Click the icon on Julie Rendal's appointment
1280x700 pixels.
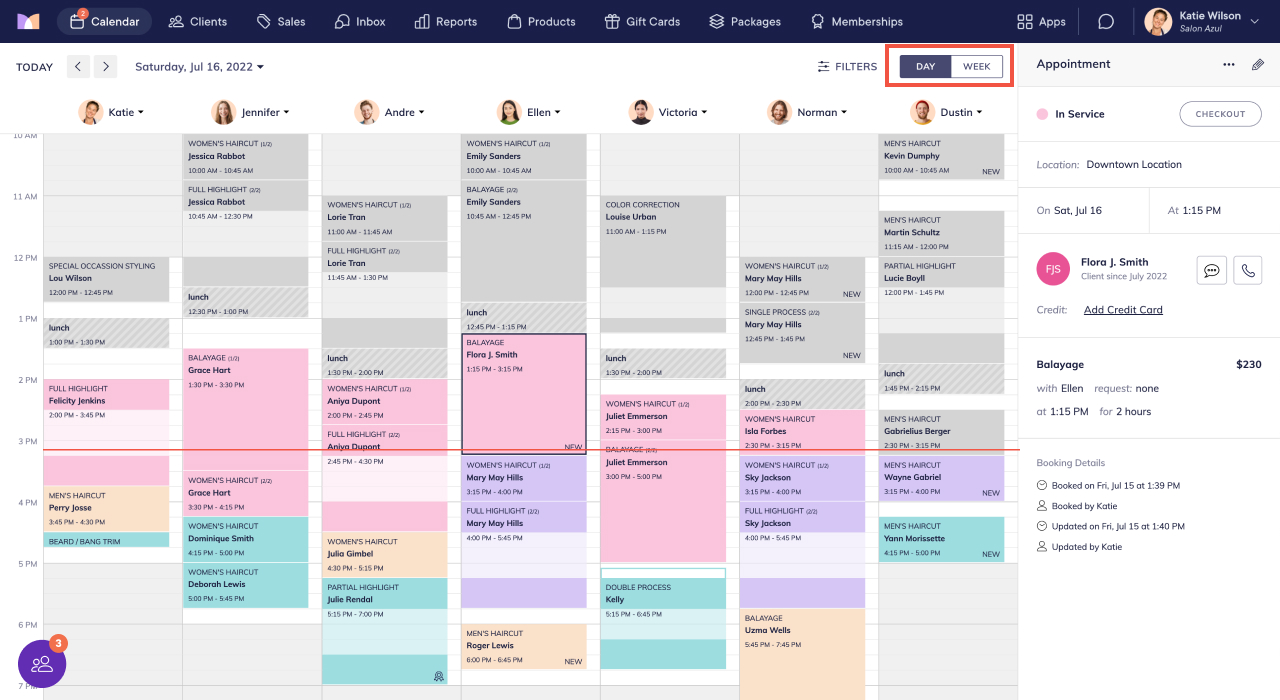pos(438,677)
